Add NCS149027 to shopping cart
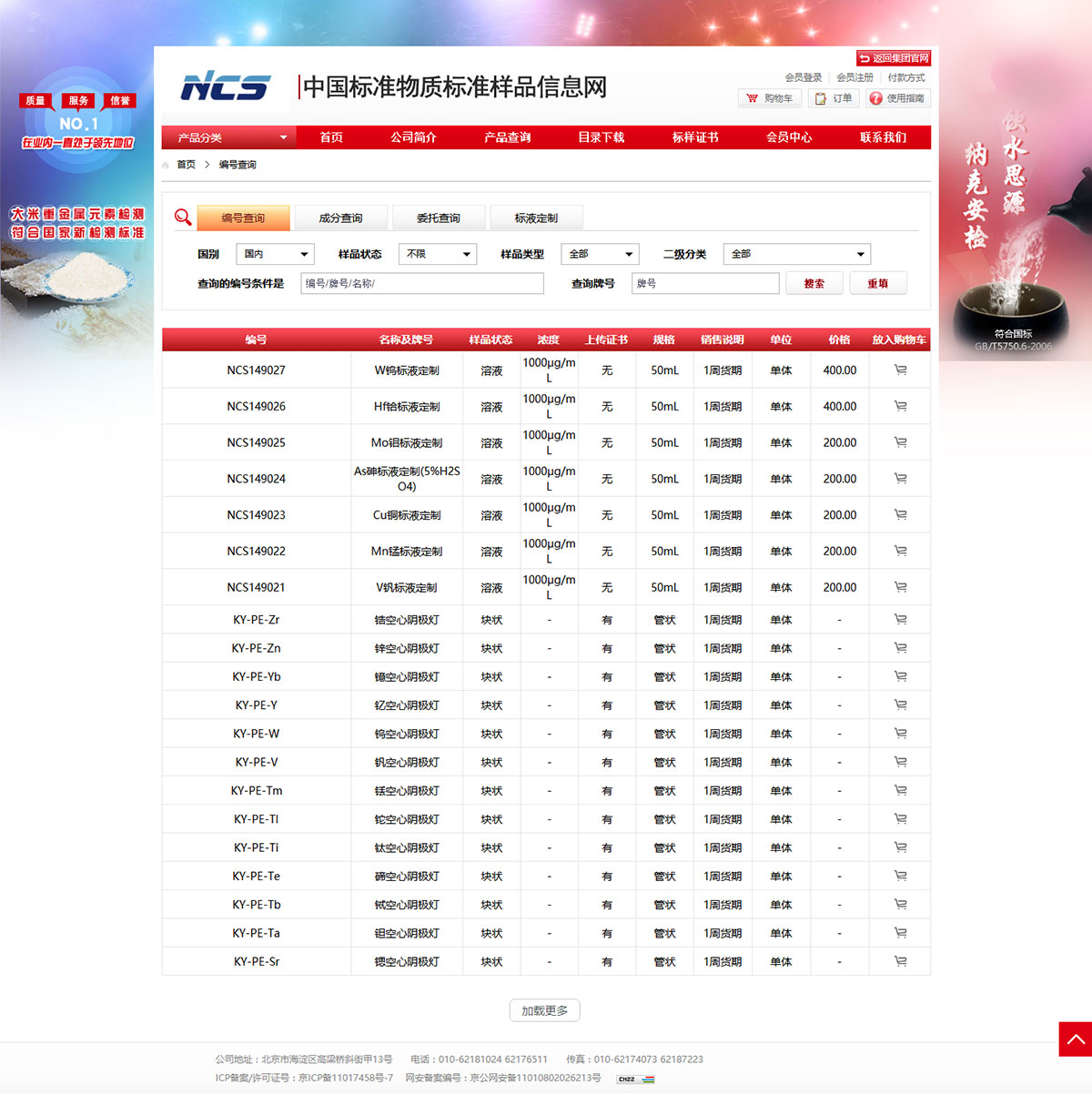1092x1095 pixels. (x=900, y=370)
